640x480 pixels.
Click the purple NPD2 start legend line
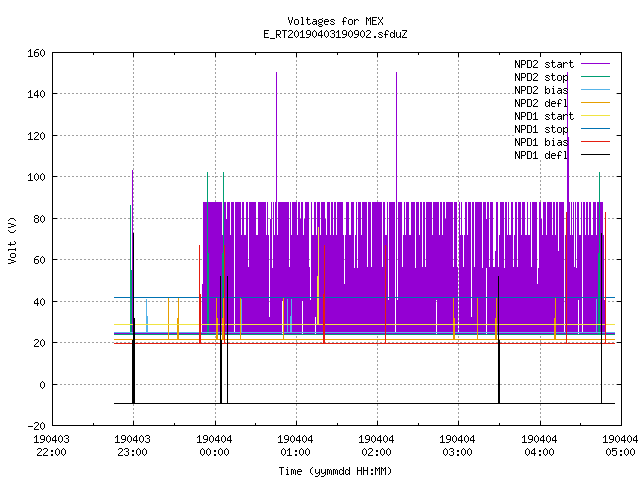(595, 64)
